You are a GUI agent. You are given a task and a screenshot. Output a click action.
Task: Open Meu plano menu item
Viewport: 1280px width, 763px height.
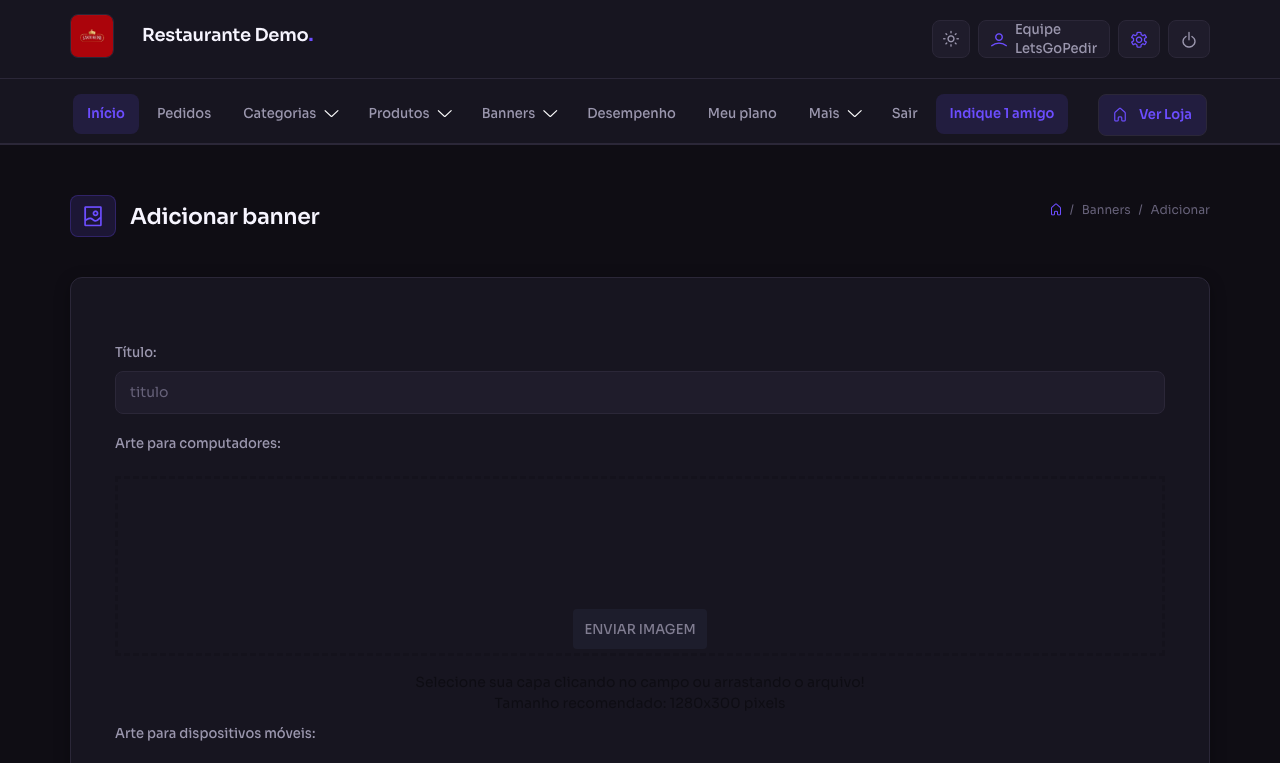pos(742,113)
